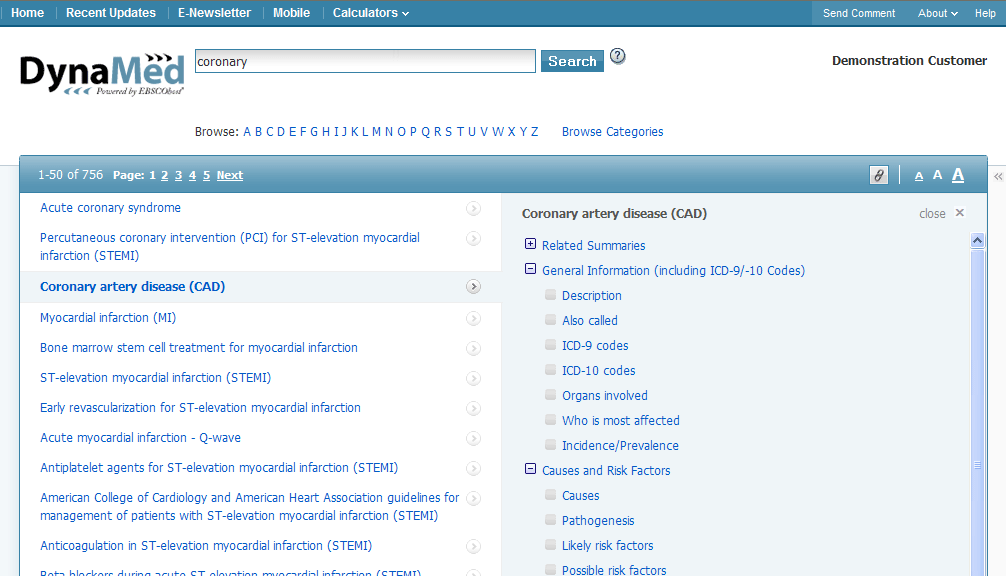Screen dimensions: 1006x576
Task: Click arrow icon beside Acute coronary syndrome
Action: pyautogui.click(x=473, y=208)
